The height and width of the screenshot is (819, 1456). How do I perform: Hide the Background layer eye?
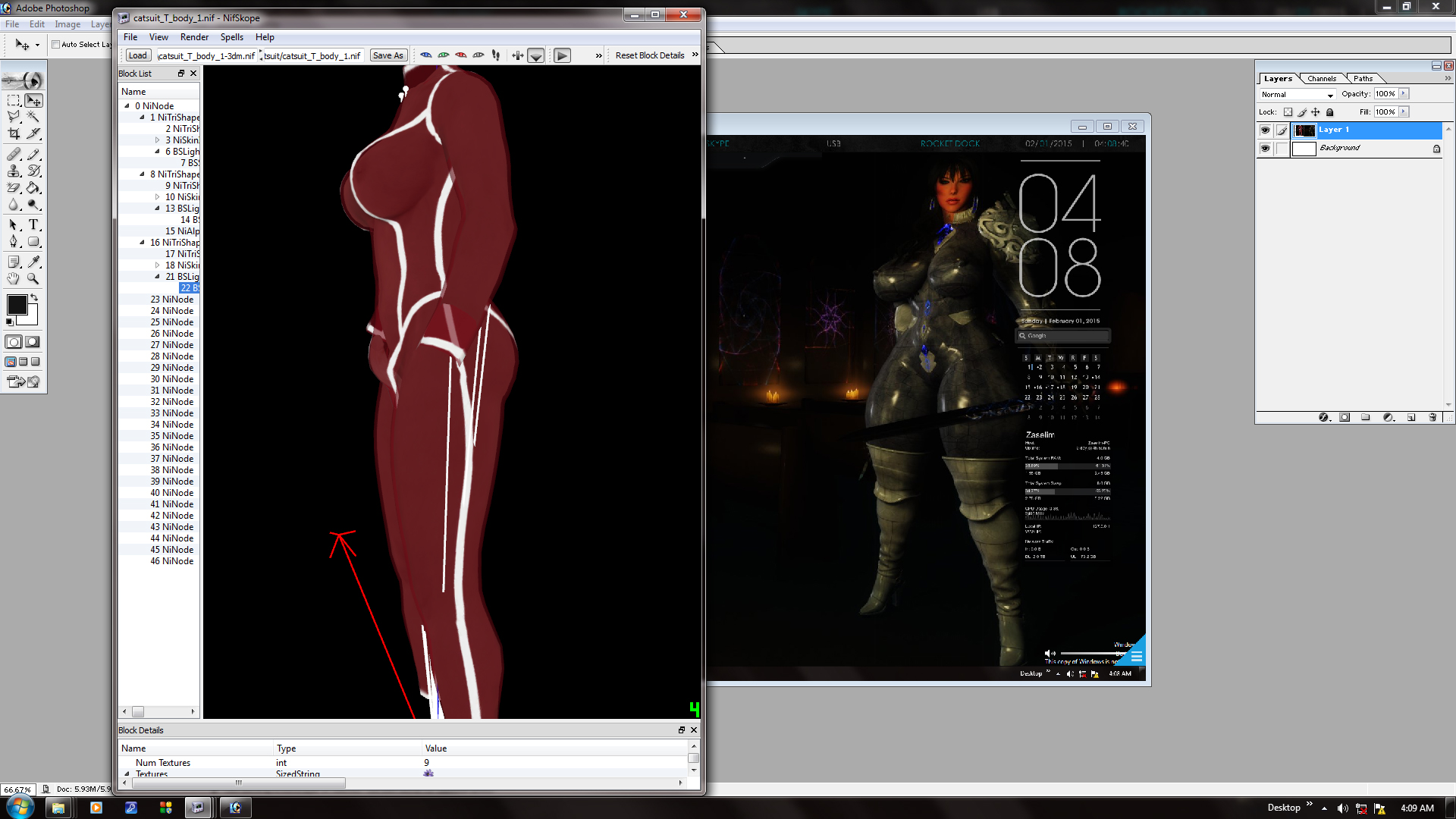(x=1265, y=149)
